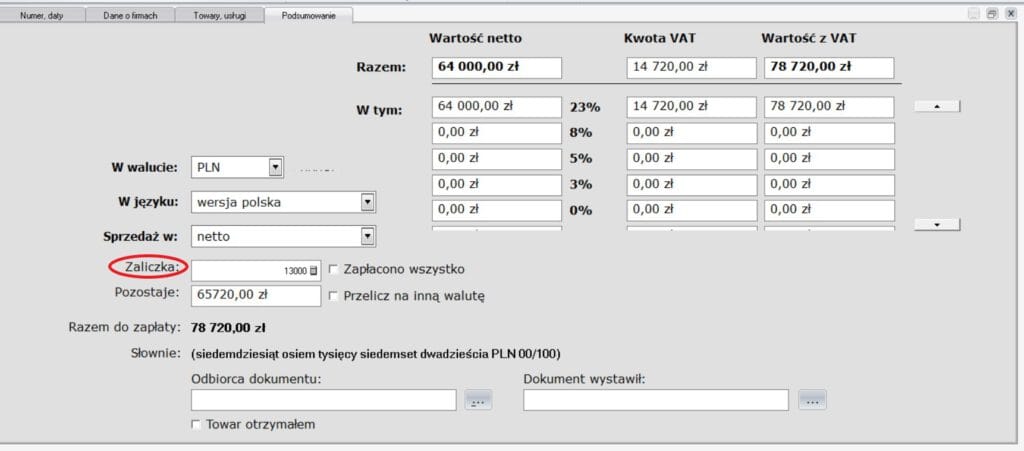
Task: Tick the Przelicz na inną walutę checkbox
Action: click(x=334, y=295)
